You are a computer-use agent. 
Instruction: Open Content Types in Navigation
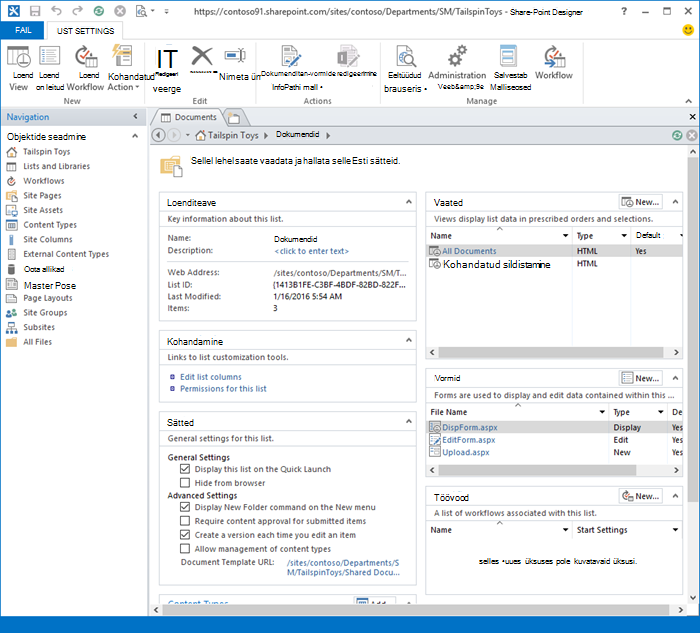(50, 225)
